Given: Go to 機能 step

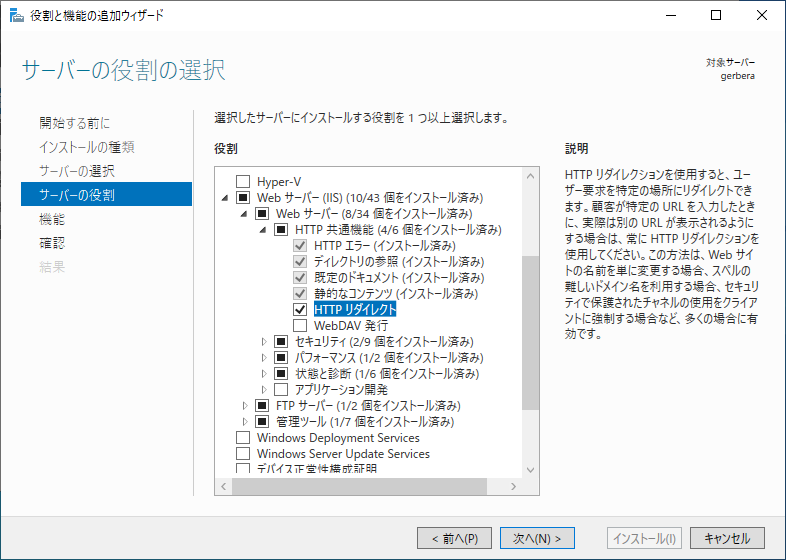Looking at the screenshot, I should click(52, 219).
